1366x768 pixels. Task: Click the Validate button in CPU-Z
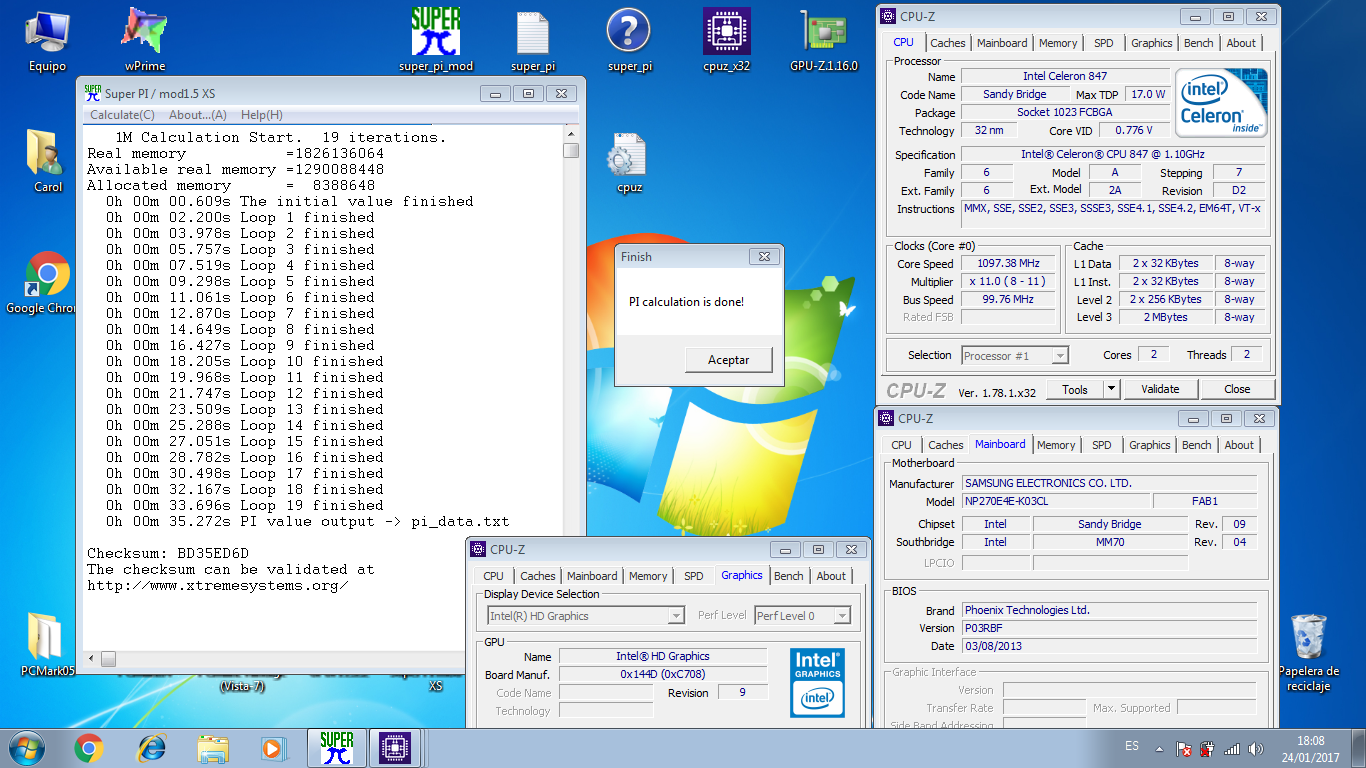1160,389
